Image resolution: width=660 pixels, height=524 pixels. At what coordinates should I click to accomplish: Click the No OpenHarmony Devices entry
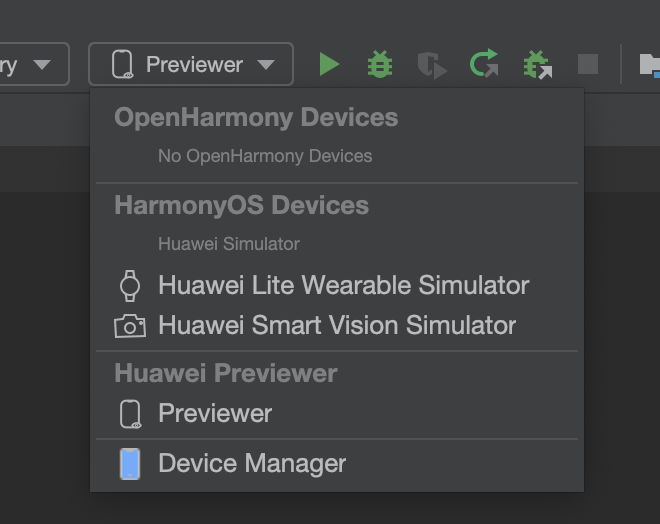pos(265,156)
